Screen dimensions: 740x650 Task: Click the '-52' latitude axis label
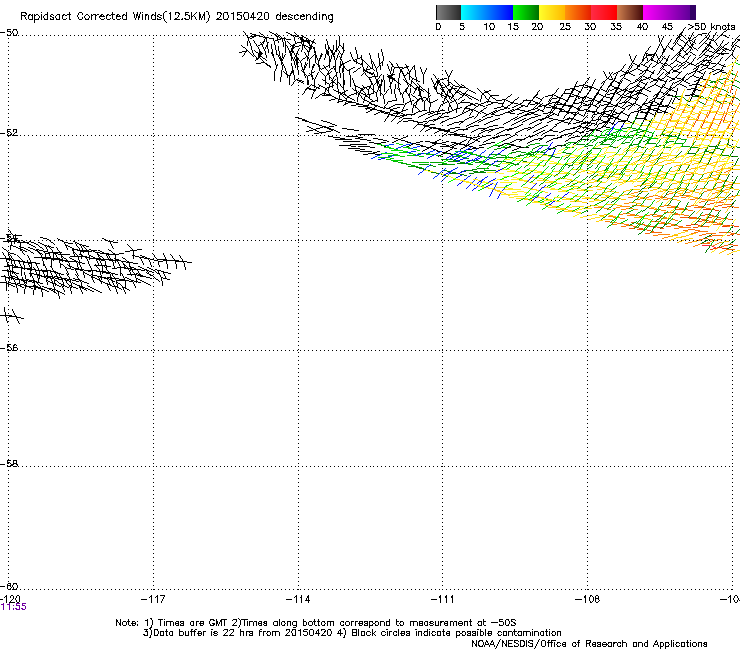[x=9, y=133]
